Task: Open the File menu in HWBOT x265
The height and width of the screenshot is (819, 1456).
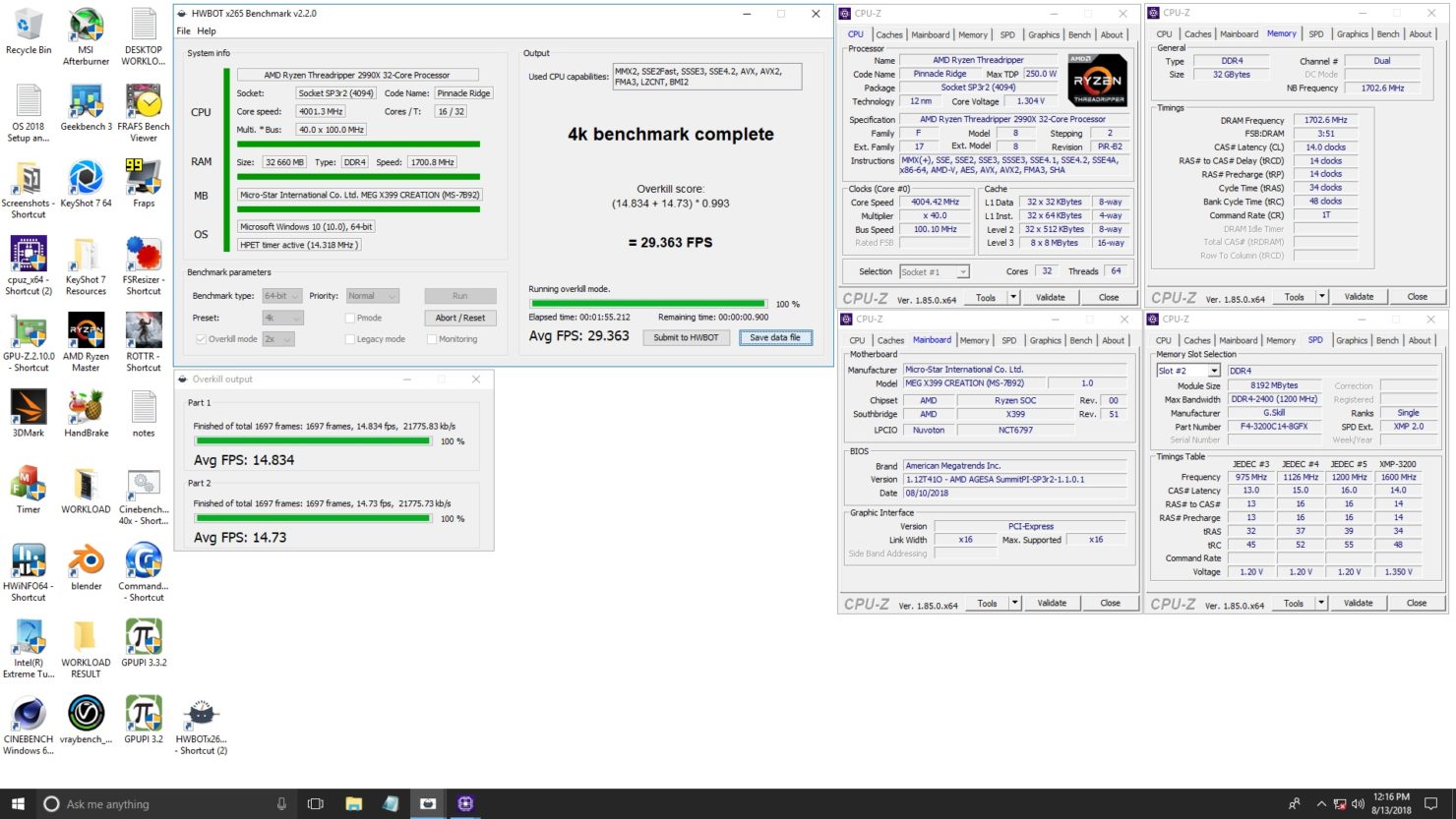Action: click(184, 31)
